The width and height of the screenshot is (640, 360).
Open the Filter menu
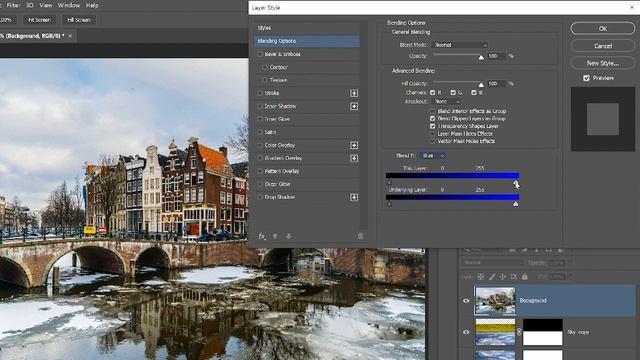click(13, 5)
